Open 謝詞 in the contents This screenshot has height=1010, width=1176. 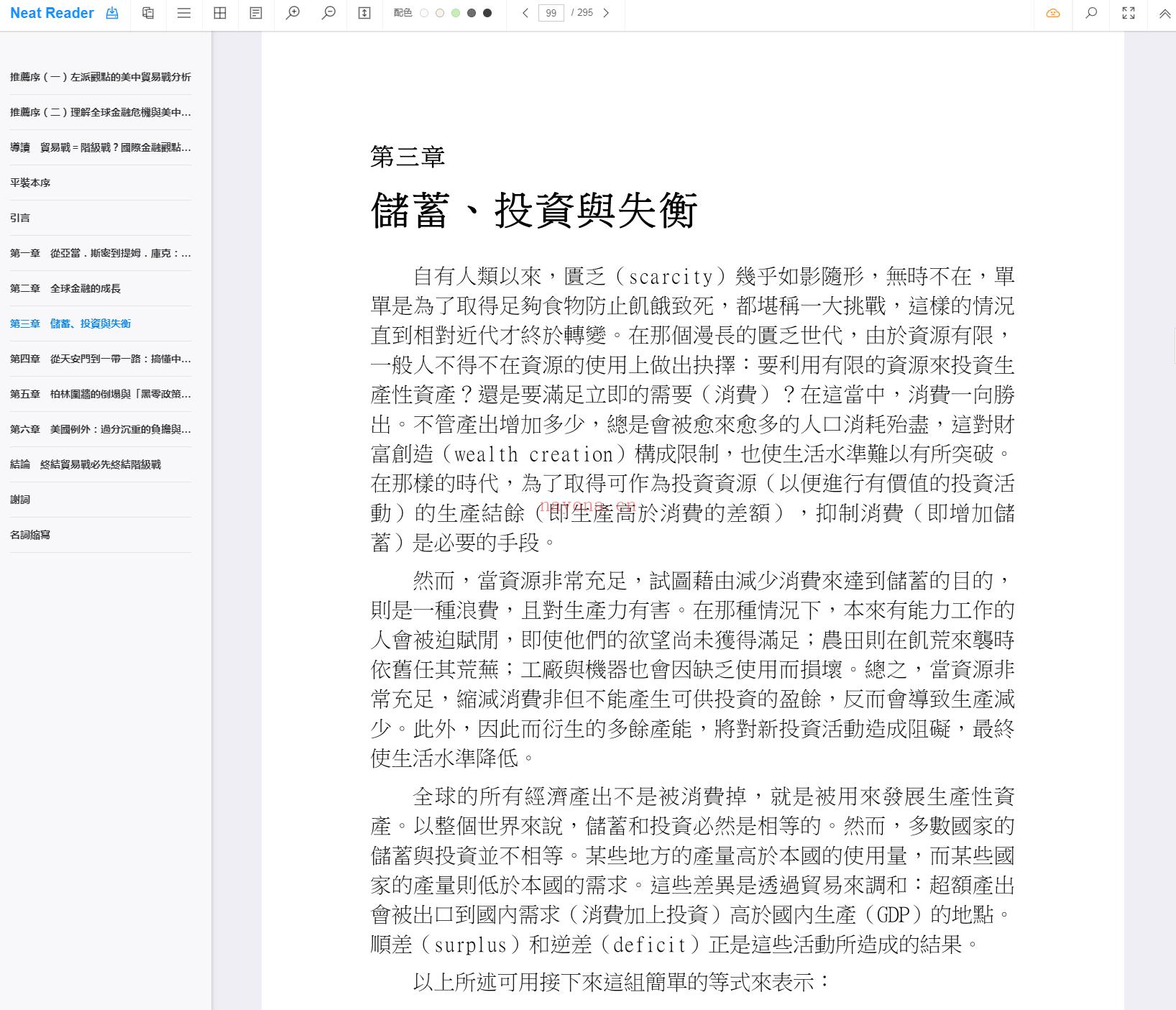20,500
